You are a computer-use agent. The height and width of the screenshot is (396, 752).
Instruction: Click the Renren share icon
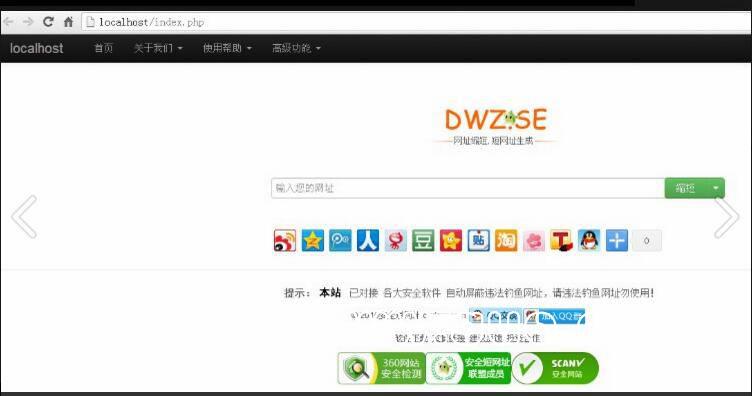tap(368, 241)
